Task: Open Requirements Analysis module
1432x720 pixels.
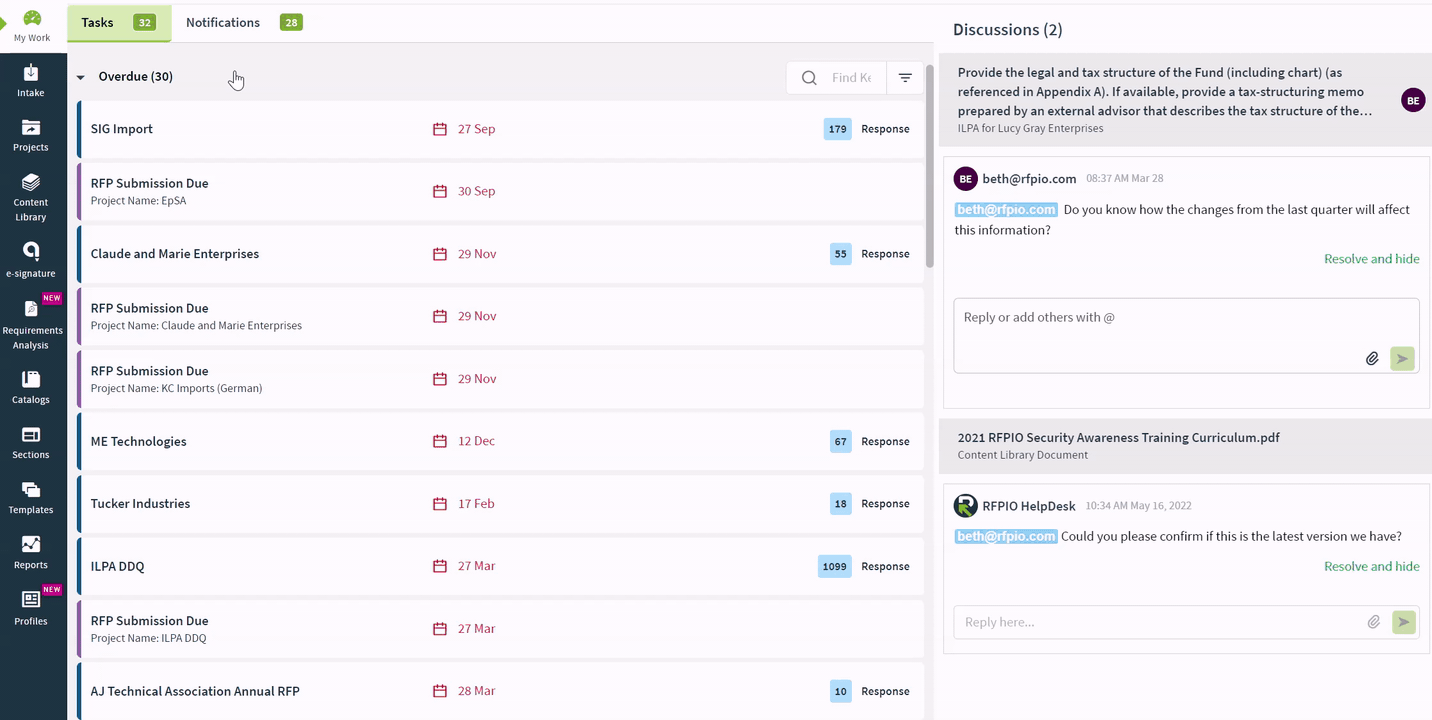Action: click(31, 324)
